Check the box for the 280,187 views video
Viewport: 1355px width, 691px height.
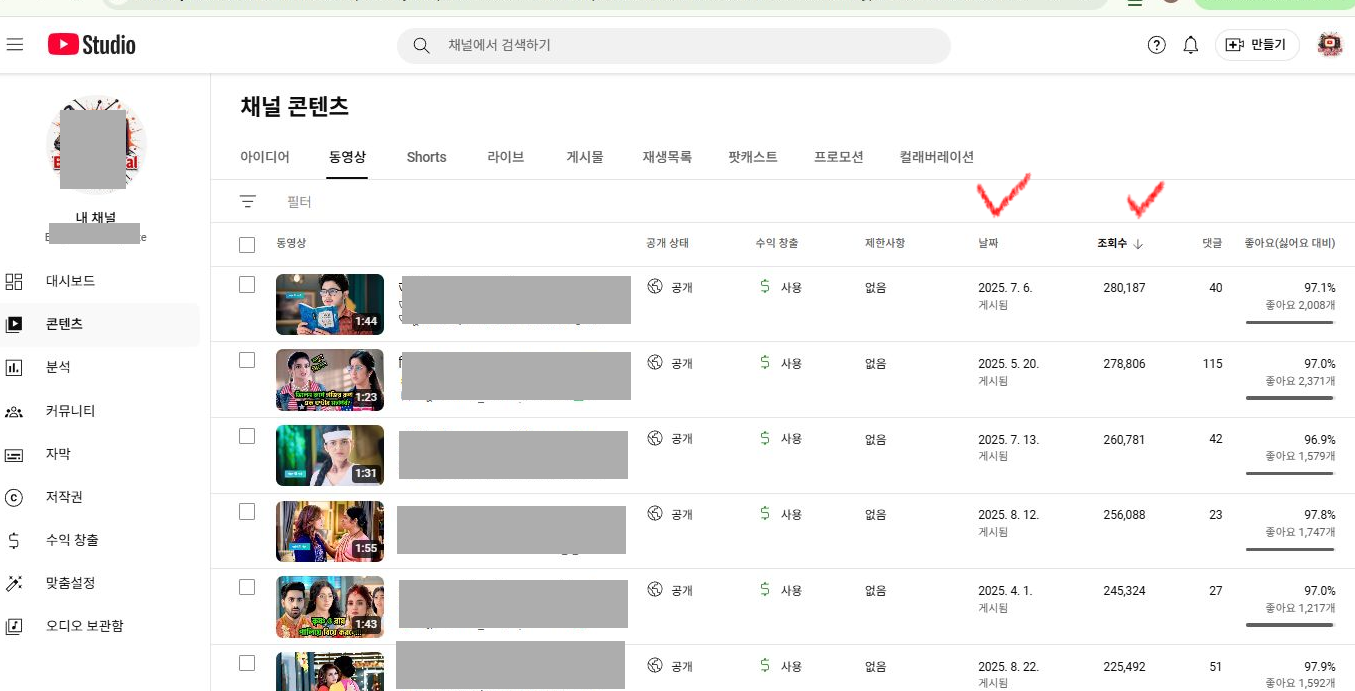tap(247, 285)
